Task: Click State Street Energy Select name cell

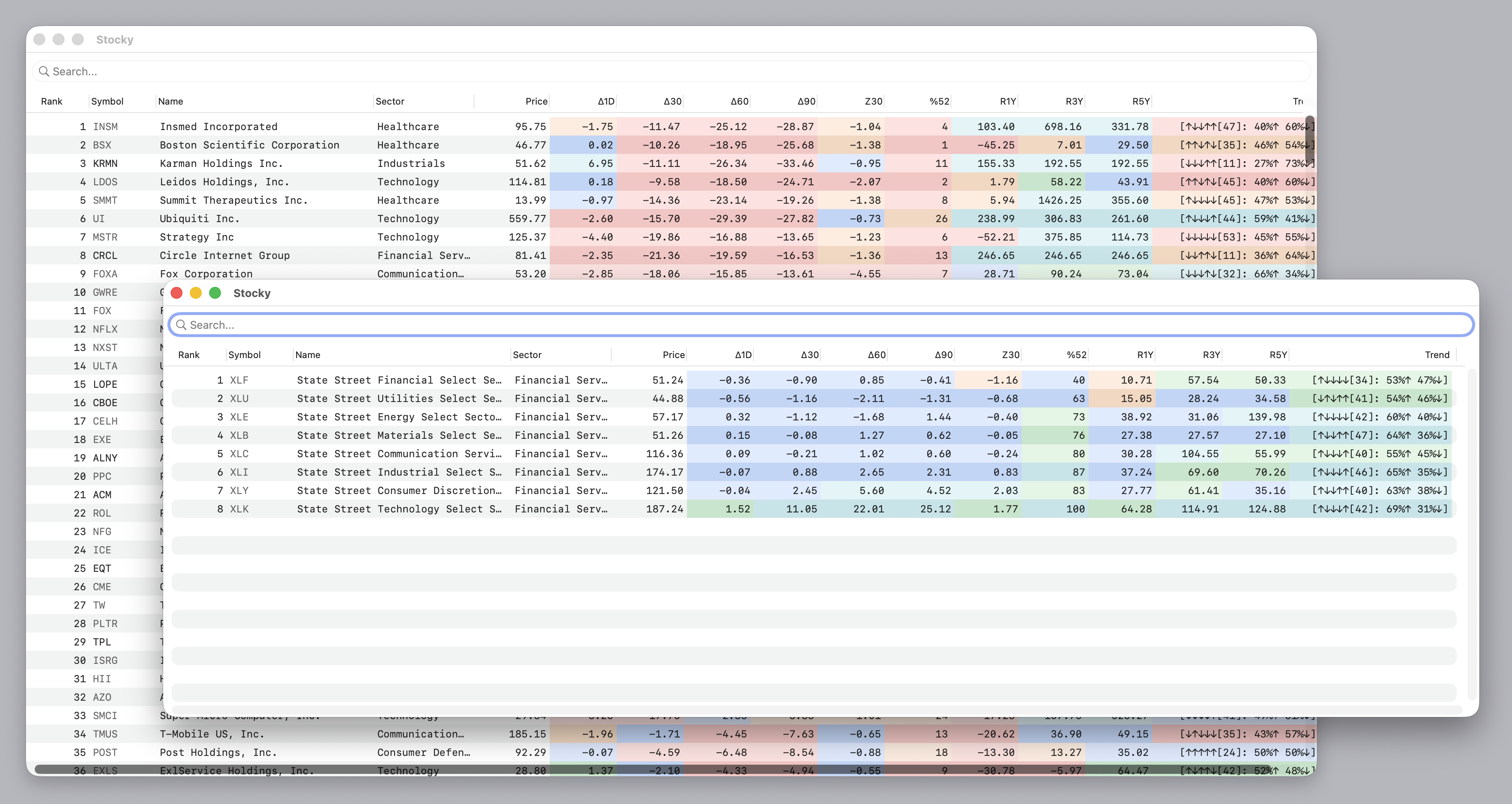Action: click(399, 417)
